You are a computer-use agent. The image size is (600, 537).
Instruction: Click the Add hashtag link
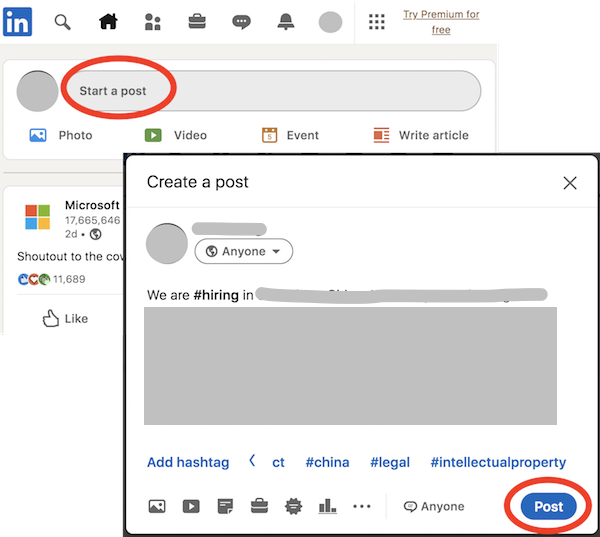188,462
